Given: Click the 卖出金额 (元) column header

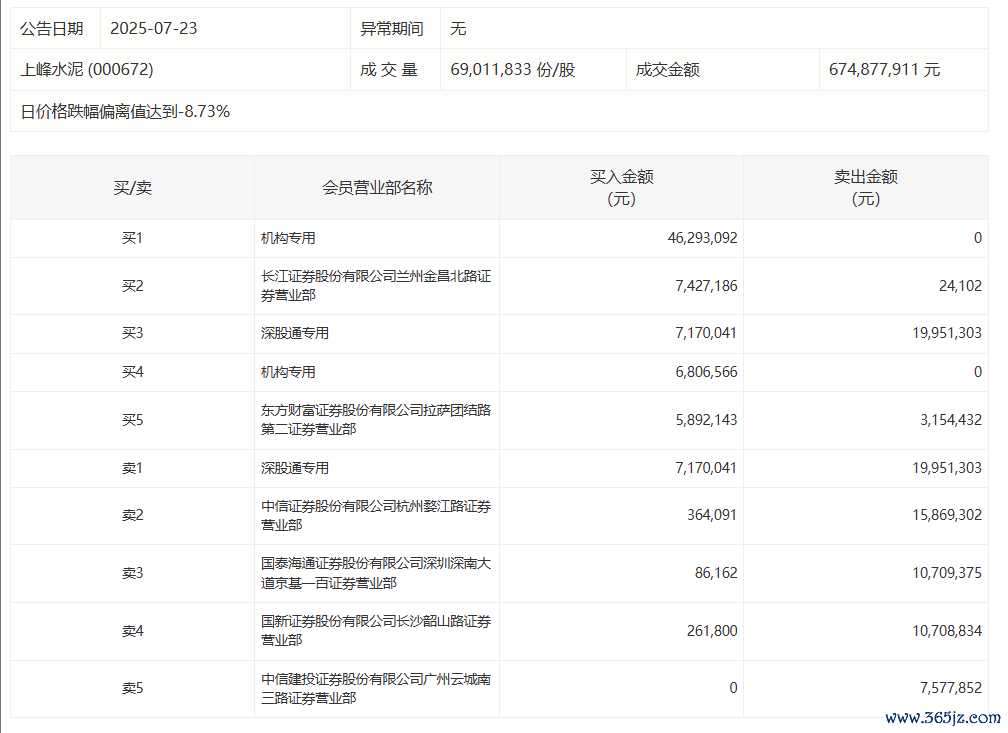Looking at the screenshot, I should coord(865,188).
